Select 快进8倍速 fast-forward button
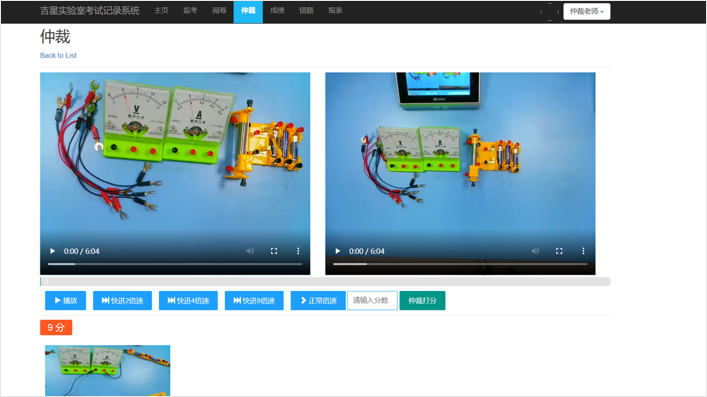Viewport: 707px width, 397px height. 254,300
